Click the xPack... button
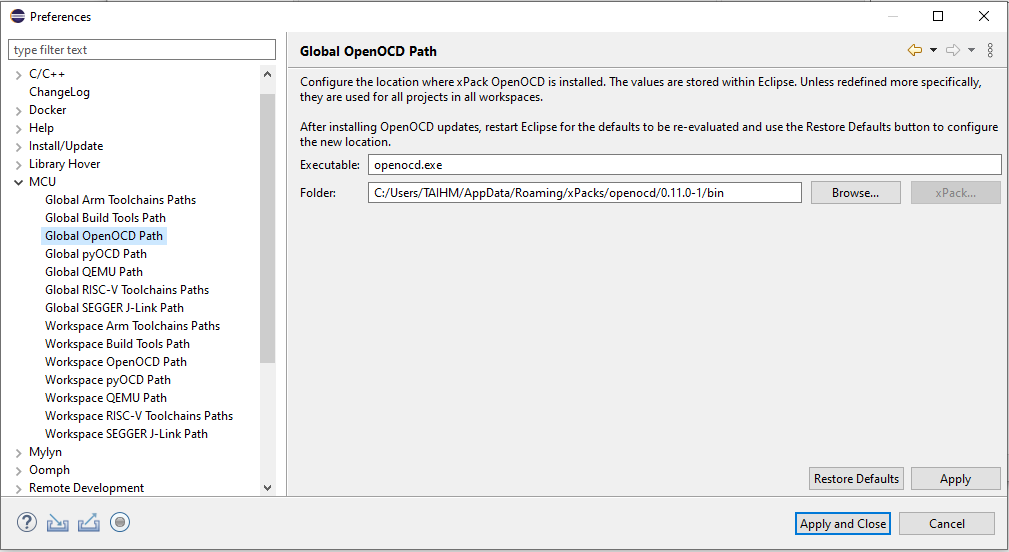1009x552 pixels. (x=955, y=193)
